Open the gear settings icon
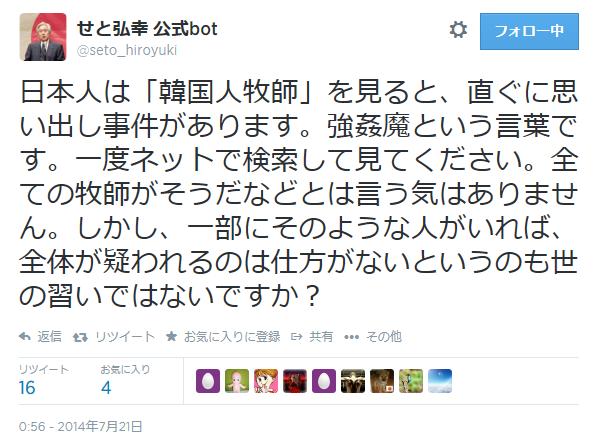Viewport: 593px width, 444px height. [x=458, y=30]
